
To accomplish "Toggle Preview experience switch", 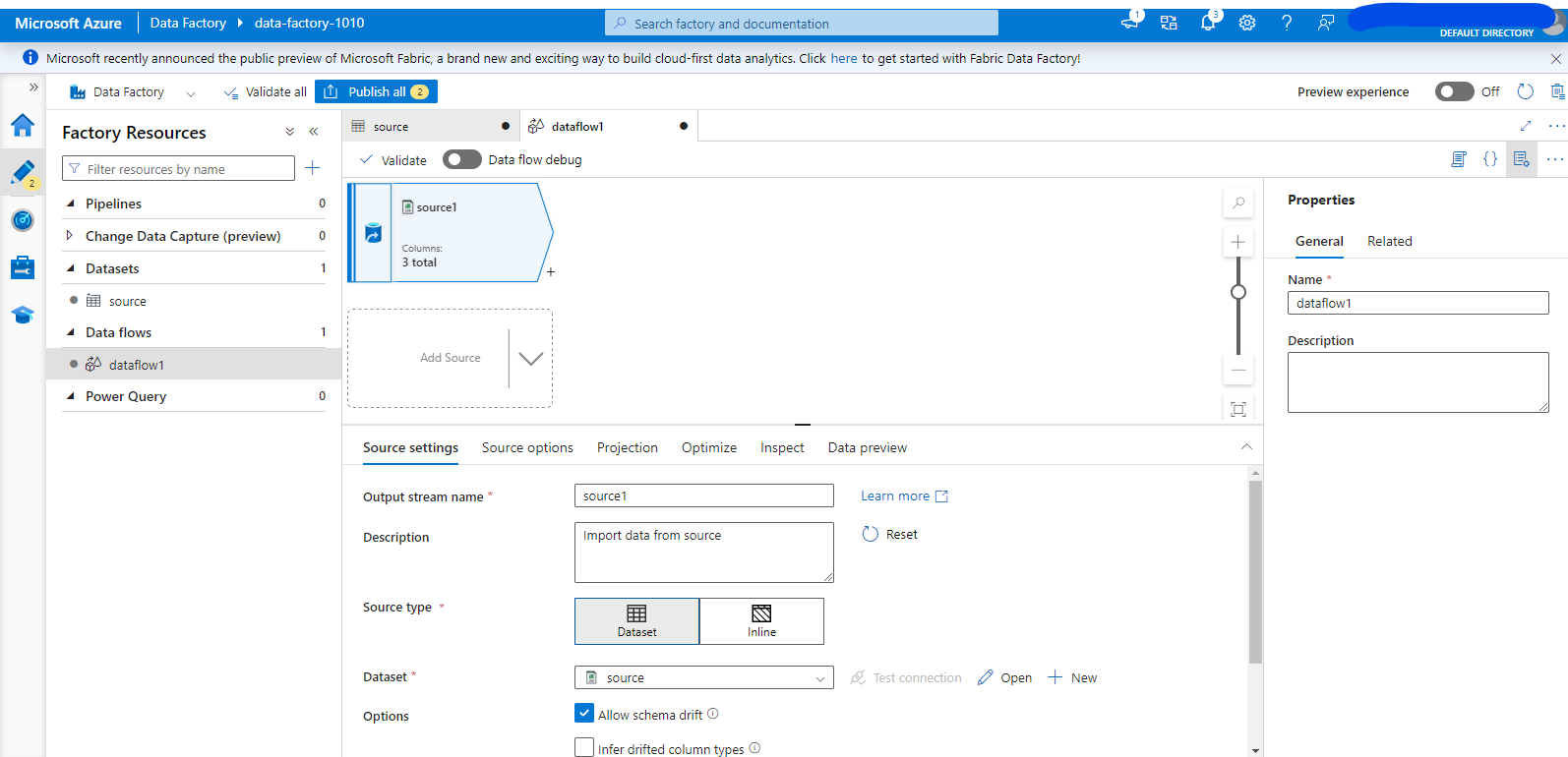I will click(1454, 91).
